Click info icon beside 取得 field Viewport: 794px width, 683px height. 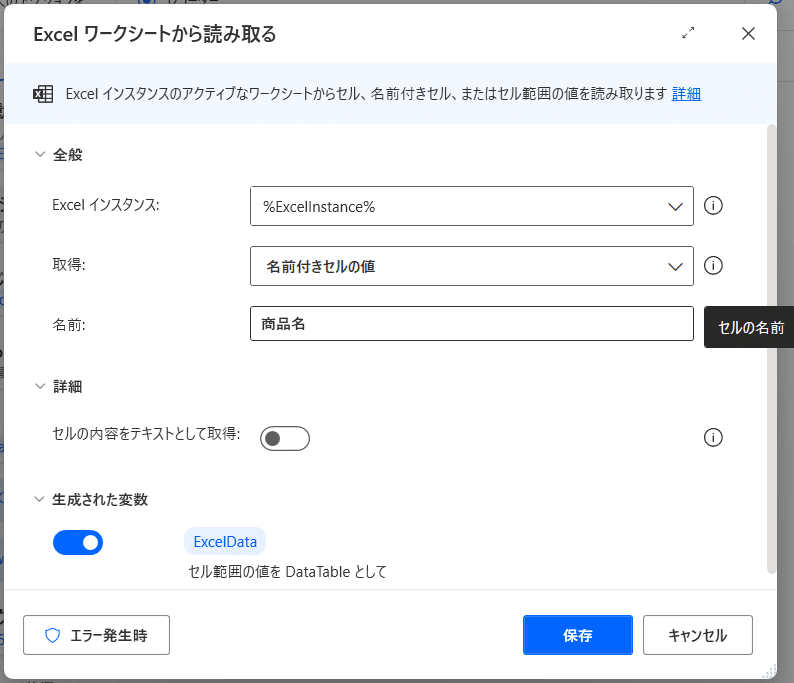(x=713, y=265)
